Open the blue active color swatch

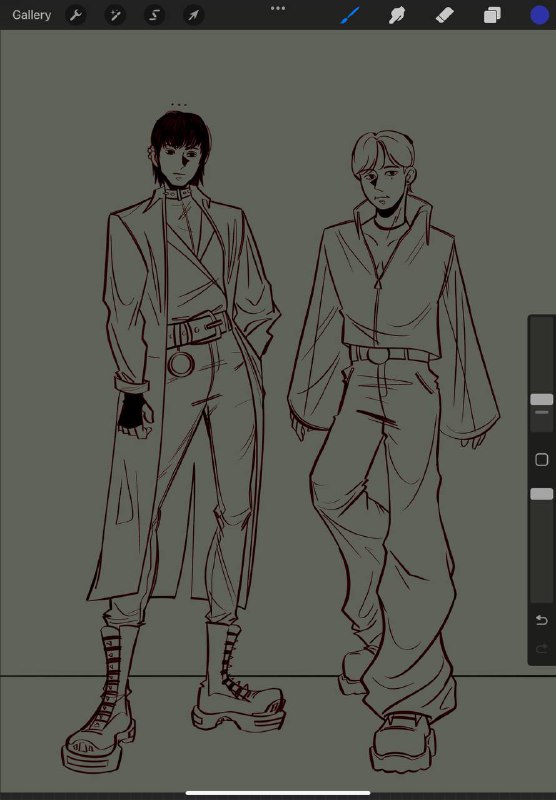539,15
